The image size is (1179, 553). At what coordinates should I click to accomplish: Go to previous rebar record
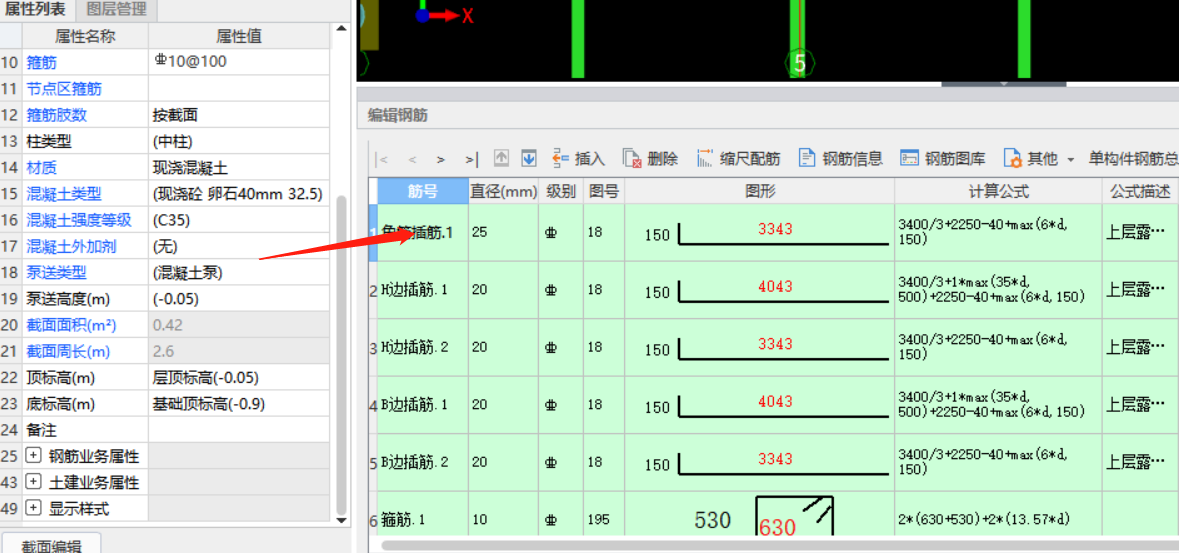(x=412, y=159)
